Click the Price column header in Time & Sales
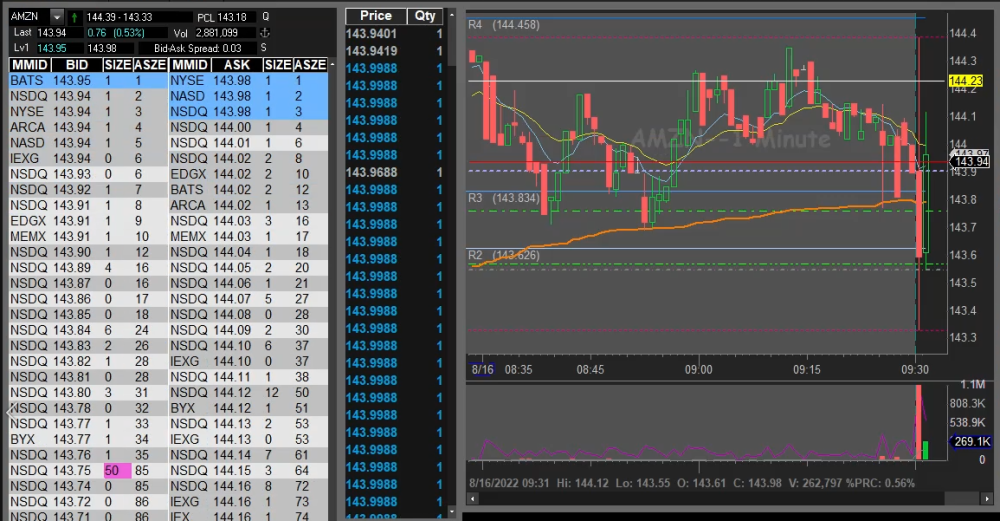 (x=376, y=16)
